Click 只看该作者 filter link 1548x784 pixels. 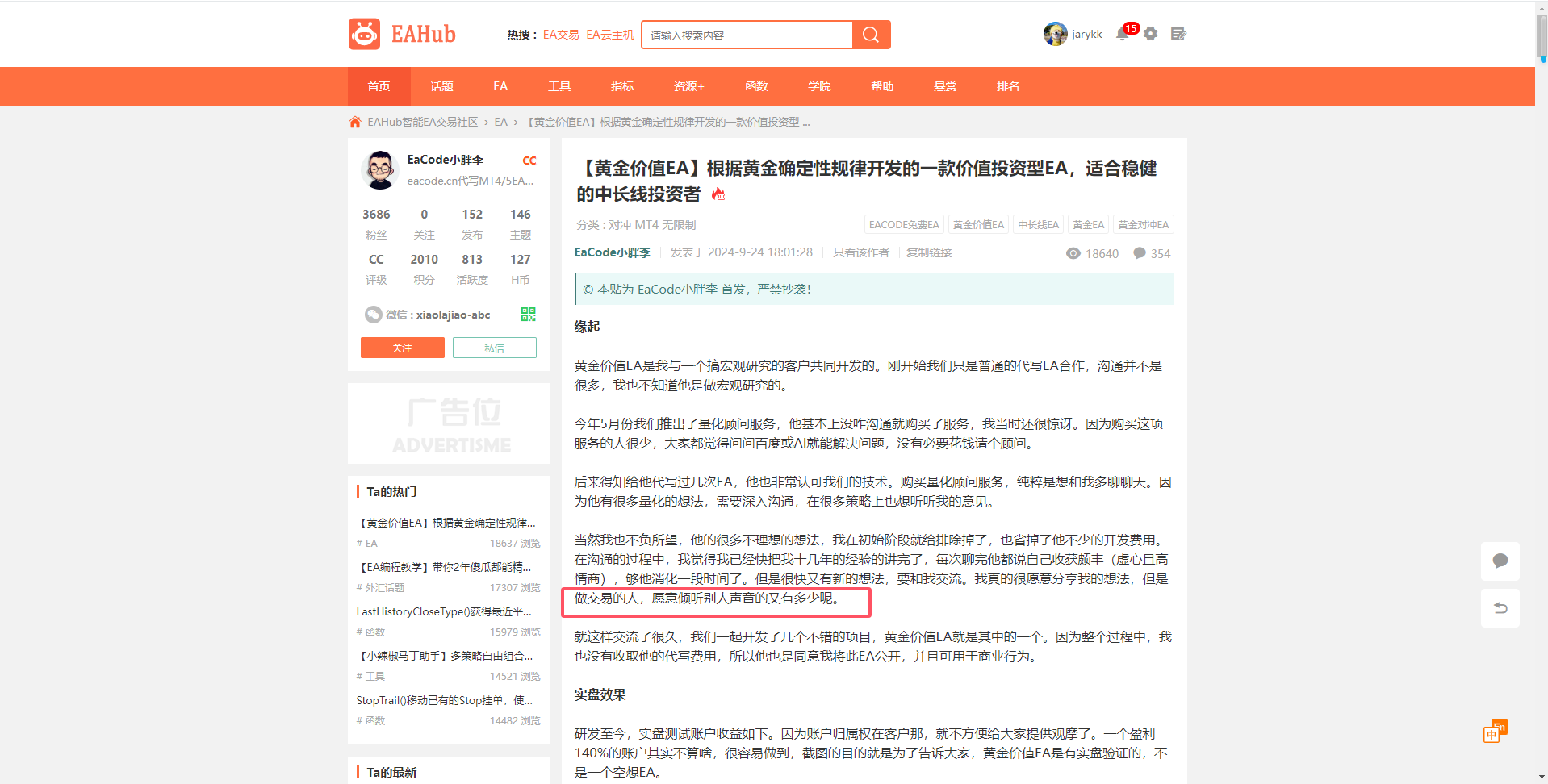pos(861,252)
